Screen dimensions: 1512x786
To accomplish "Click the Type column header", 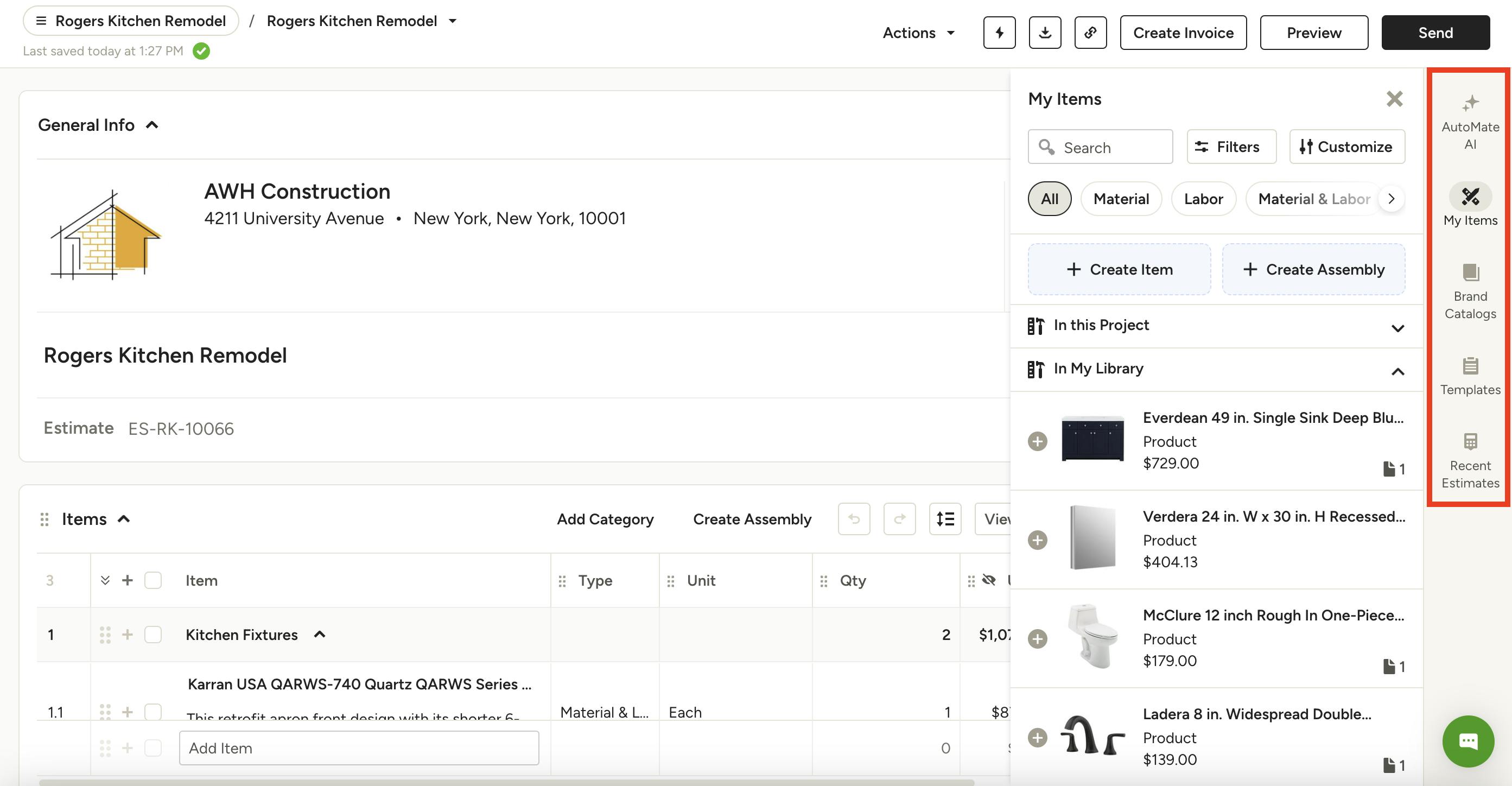I will pyautogui.click(x=595, y=580).
